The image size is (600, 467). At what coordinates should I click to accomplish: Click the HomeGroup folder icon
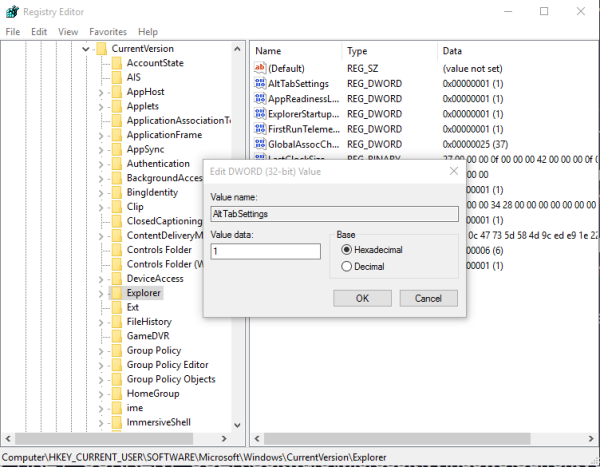pos(117,394)
